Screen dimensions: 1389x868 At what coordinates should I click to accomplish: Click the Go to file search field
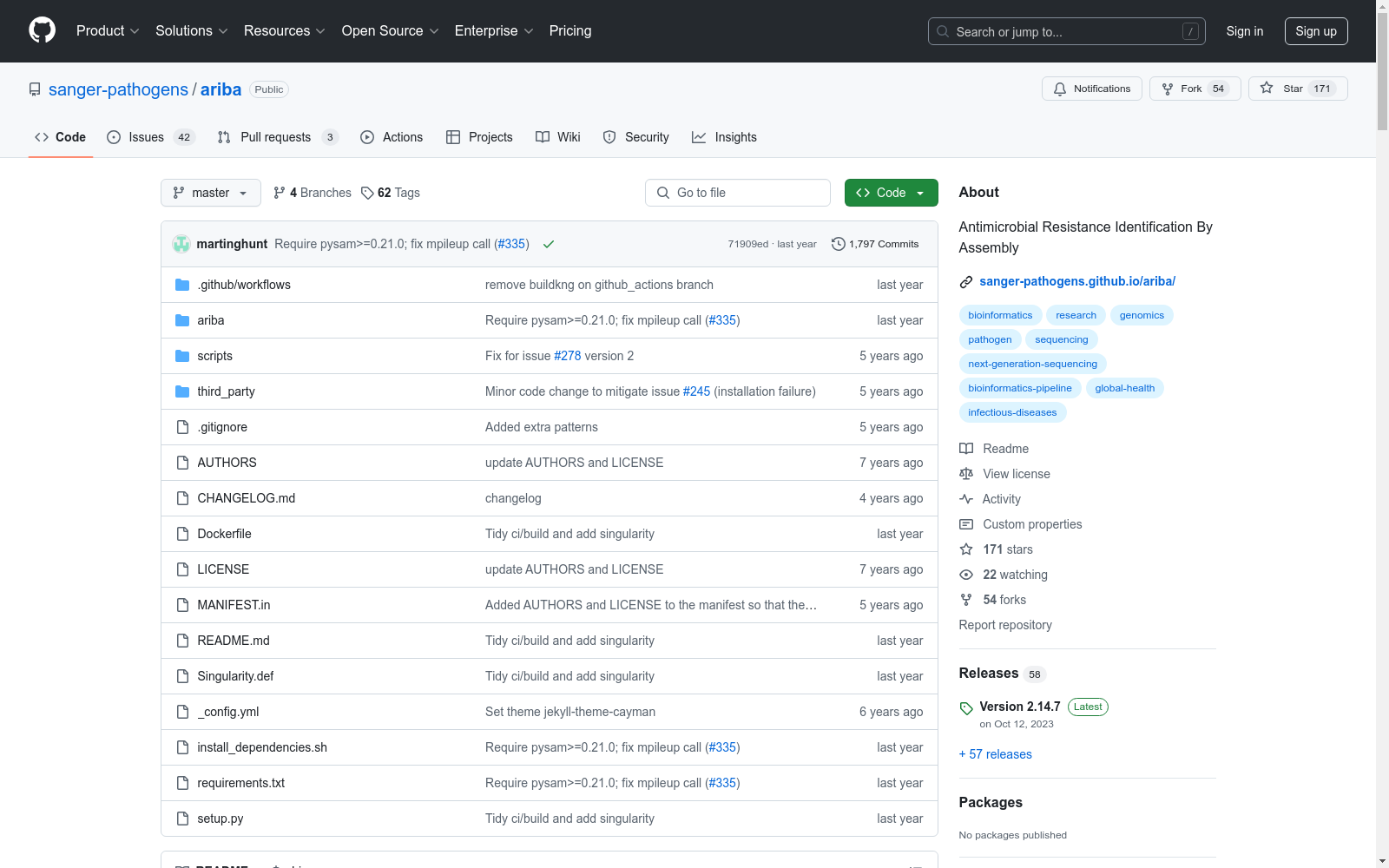(x=738, y=193)
